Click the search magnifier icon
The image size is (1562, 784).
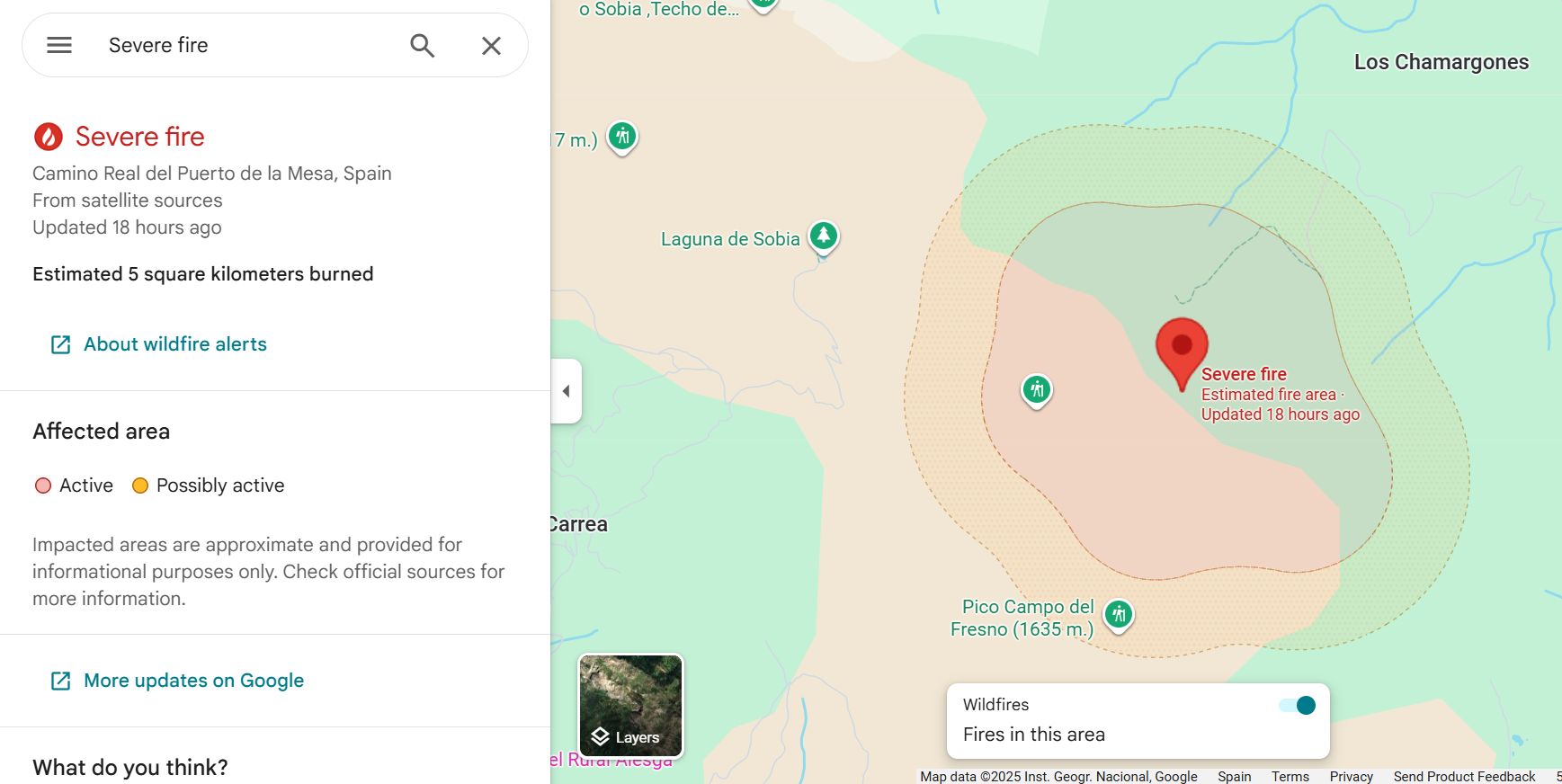point(422,45)
